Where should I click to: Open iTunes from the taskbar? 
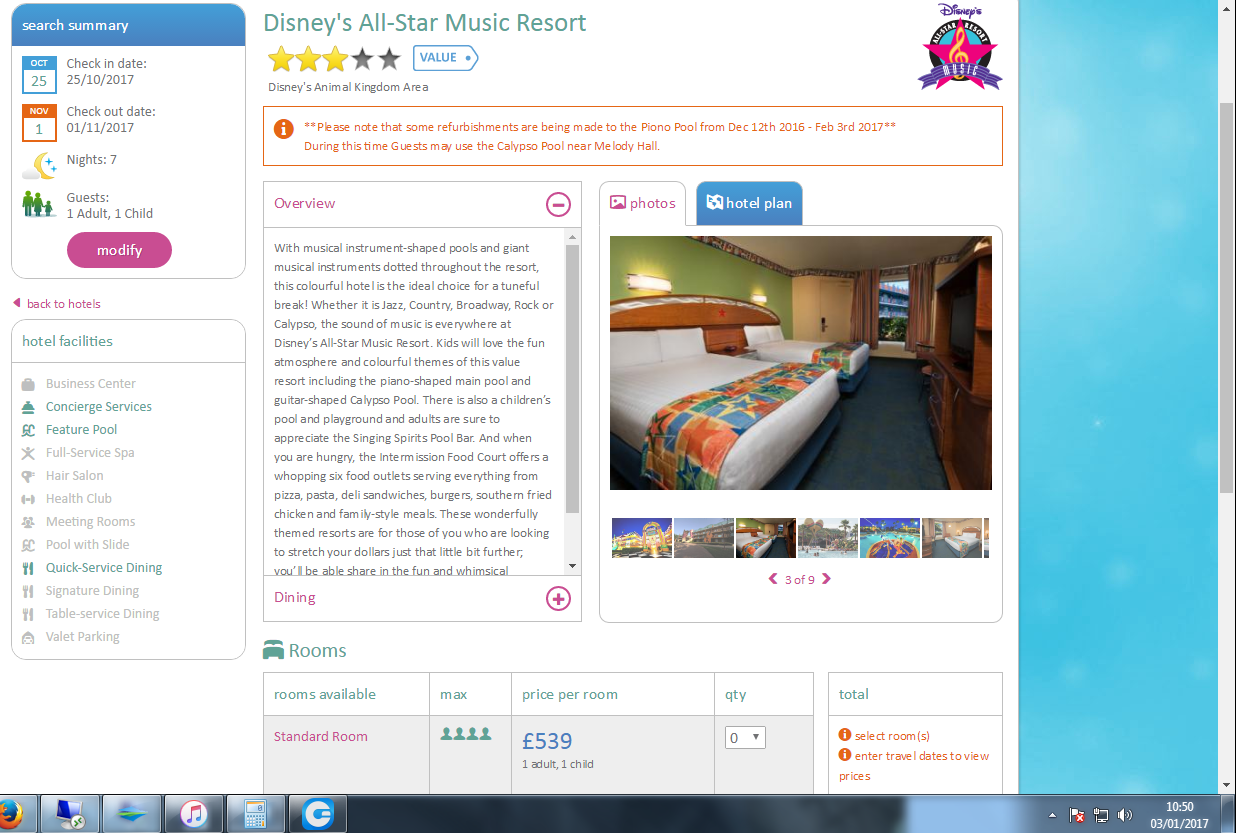(194, 813)
